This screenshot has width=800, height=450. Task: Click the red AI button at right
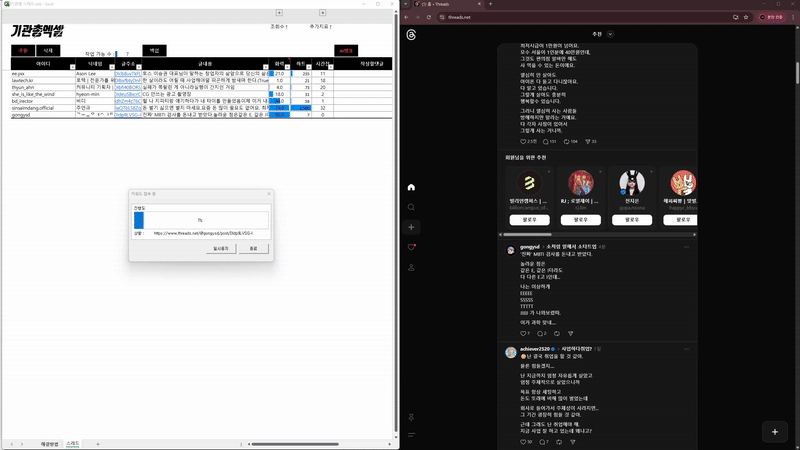[346, 51]
